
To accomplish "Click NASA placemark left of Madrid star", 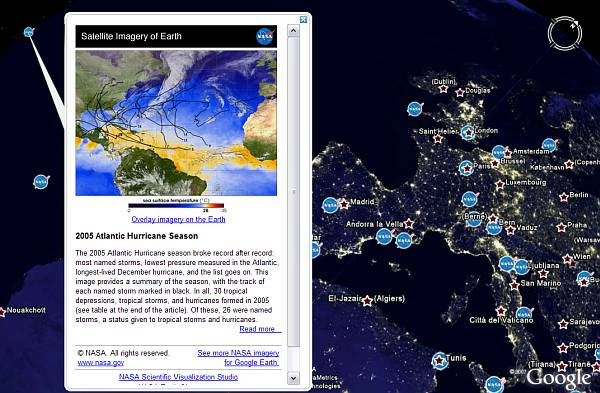I will [x=330, y=205].
